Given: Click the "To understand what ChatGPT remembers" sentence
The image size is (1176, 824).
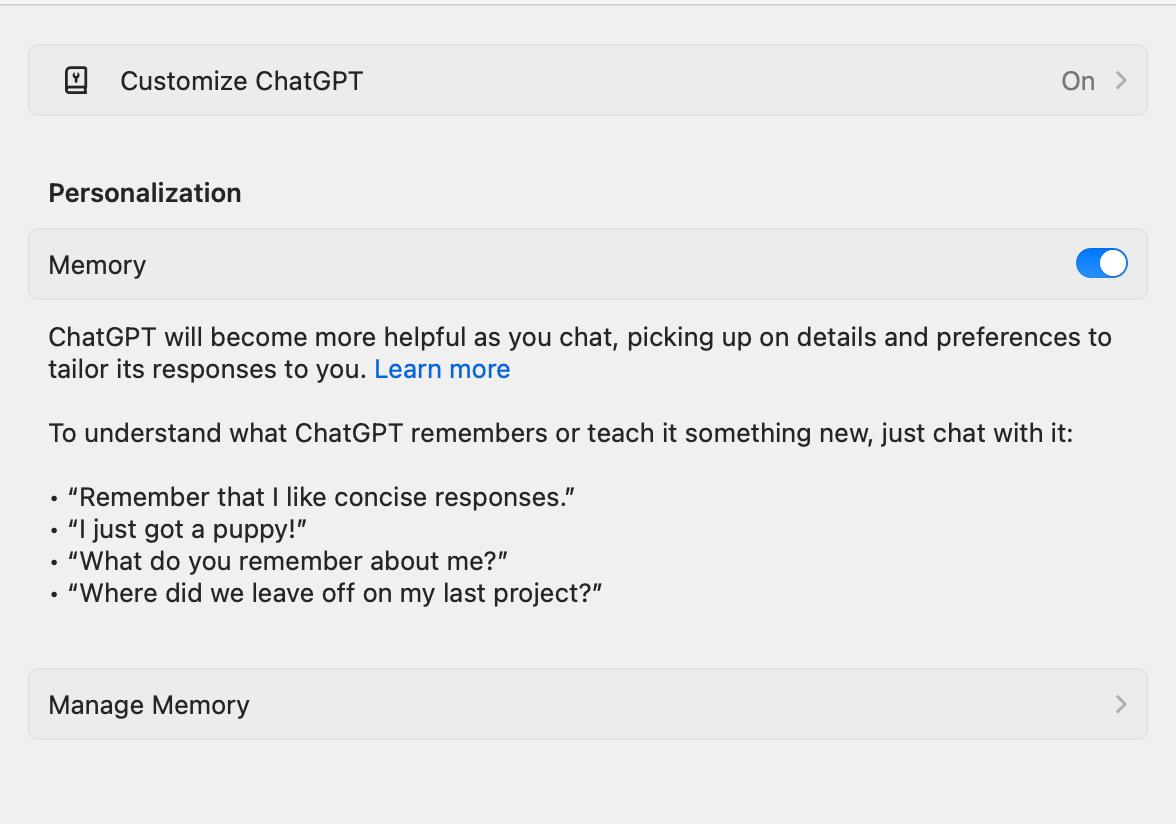Looking at the screenshot, I should click(x=560, y=433).
